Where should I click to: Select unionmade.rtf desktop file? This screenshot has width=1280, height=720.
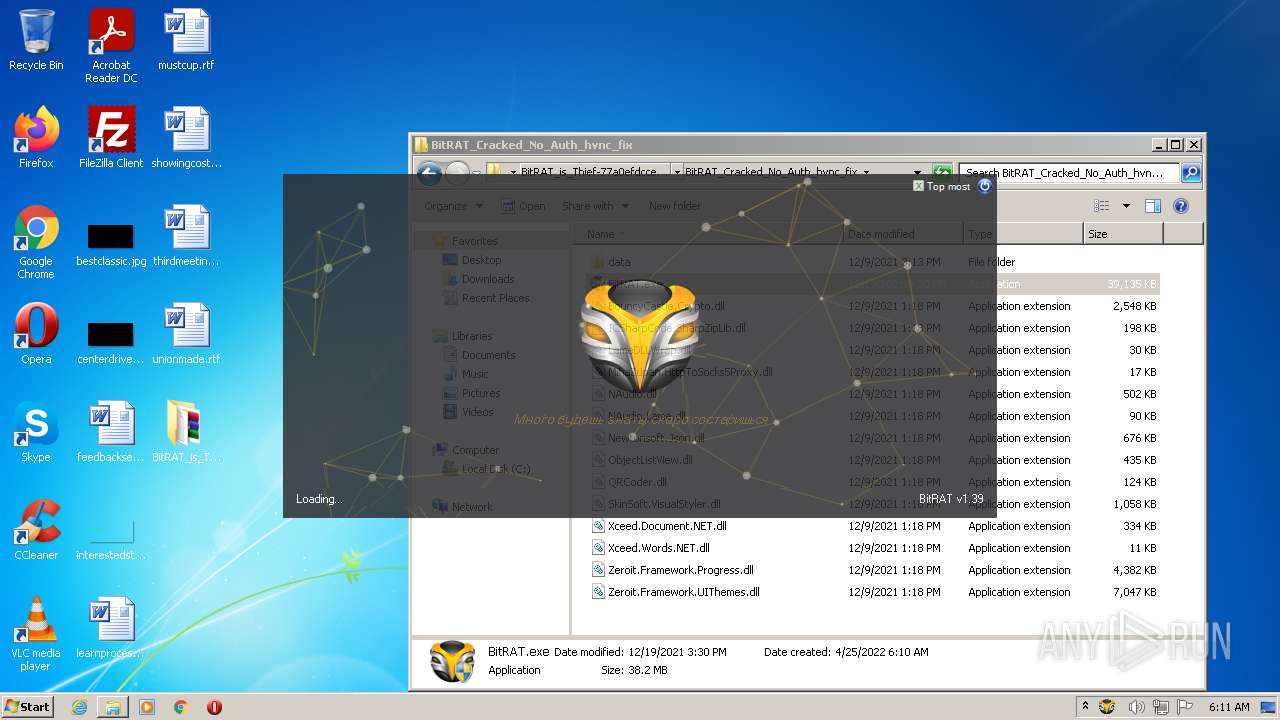click(x=187, y=334)
